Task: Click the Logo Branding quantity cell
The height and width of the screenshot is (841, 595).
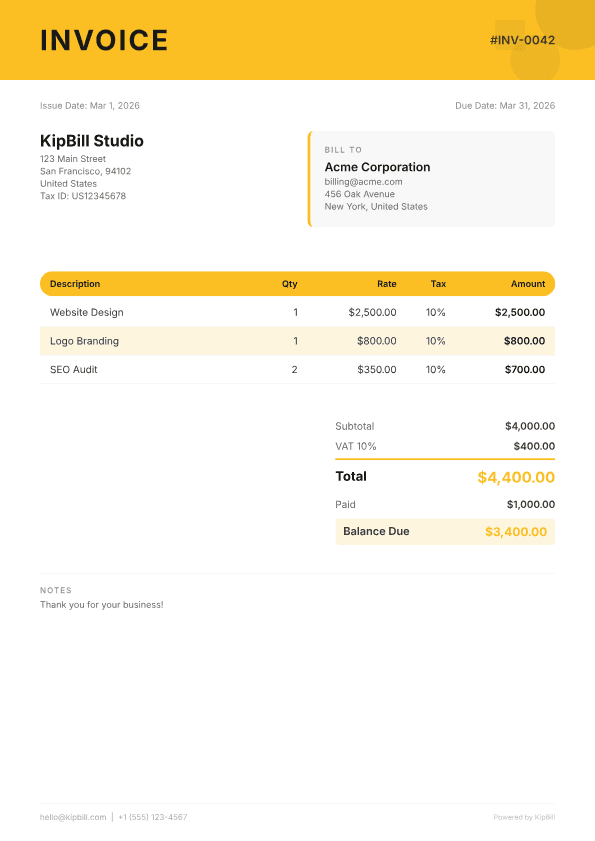Action: click(x=295, y=341)
